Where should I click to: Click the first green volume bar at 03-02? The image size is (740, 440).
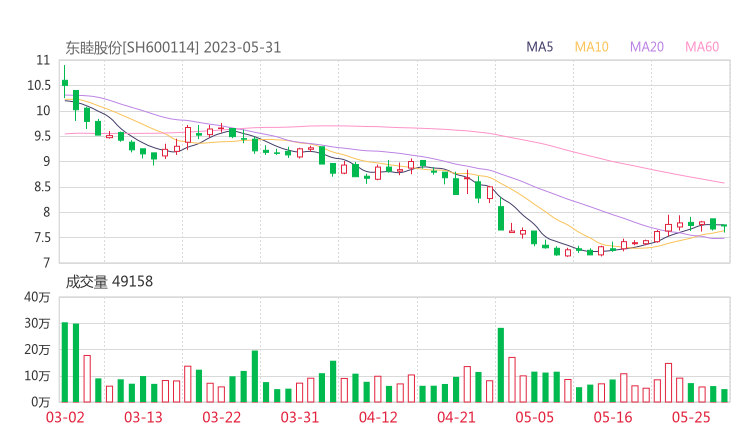pyautogui.click(x=65, y=362)
